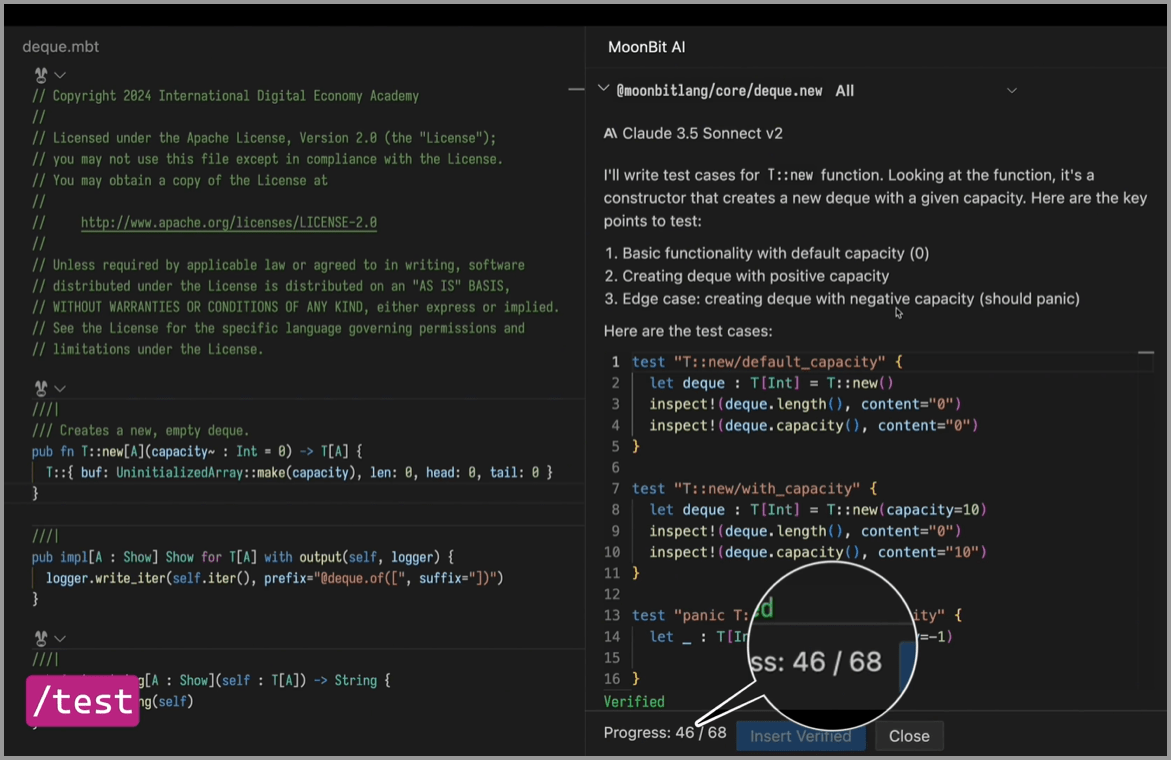Click line number 12 in the test code

612,594
